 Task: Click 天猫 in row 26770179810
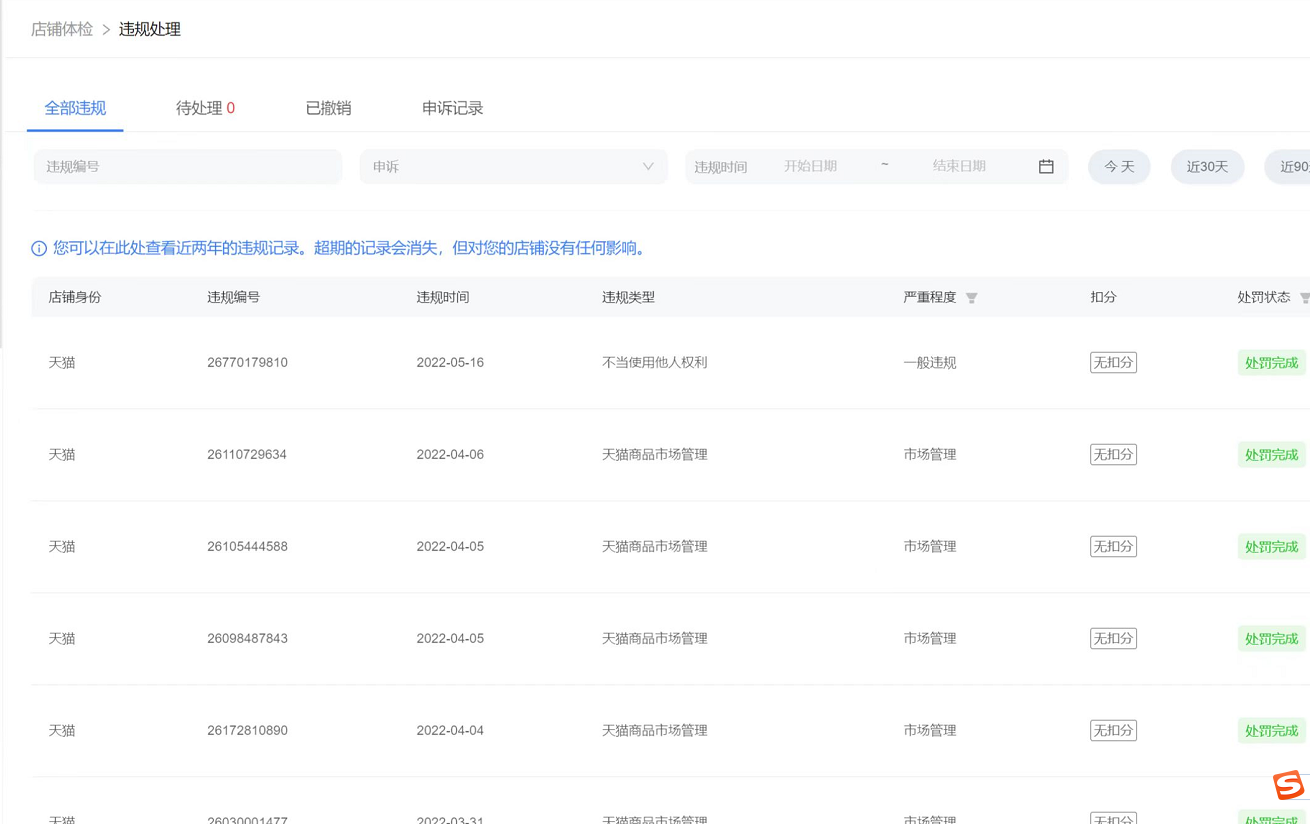tap(62, 363)
